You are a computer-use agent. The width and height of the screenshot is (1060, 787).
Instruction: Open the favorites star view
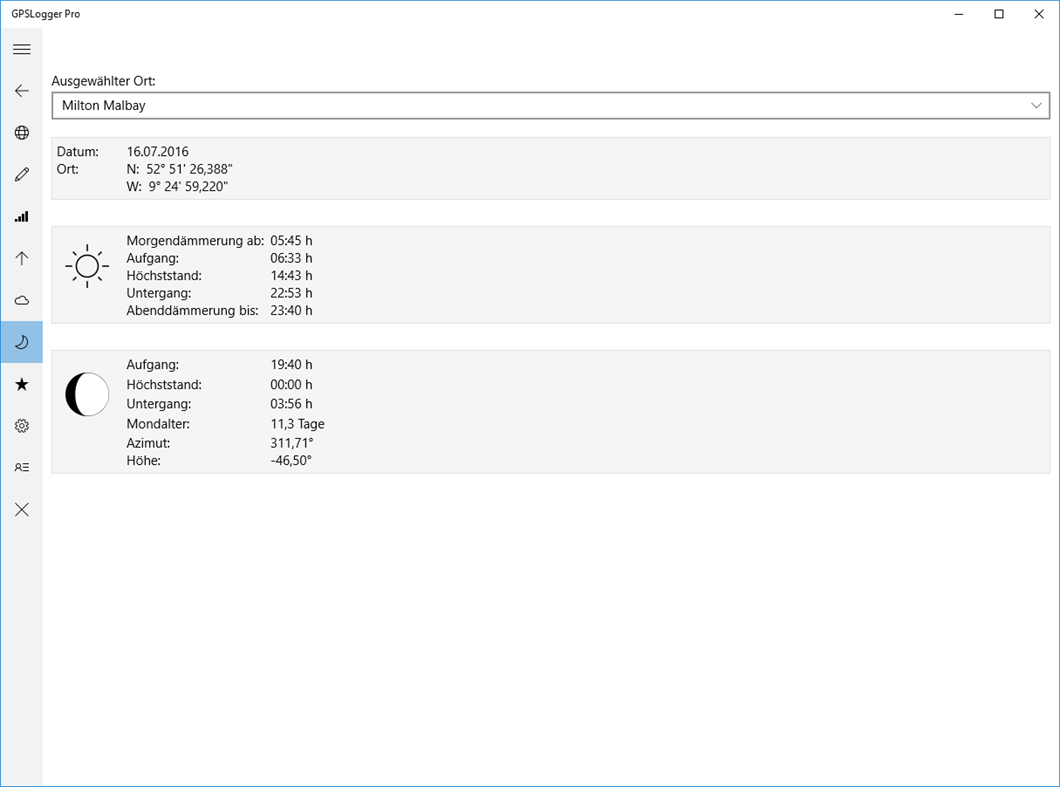[21, 384]
